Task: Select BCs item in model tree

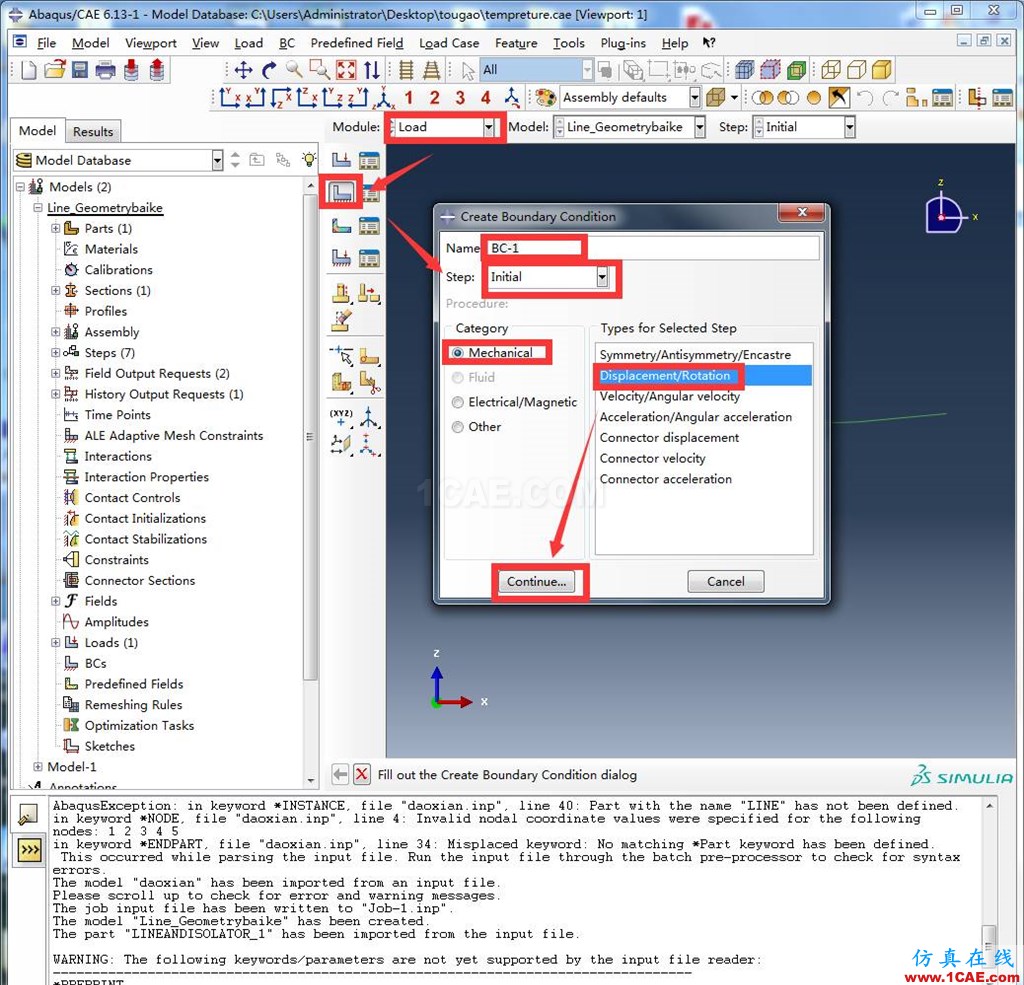Action: (95, 664)
